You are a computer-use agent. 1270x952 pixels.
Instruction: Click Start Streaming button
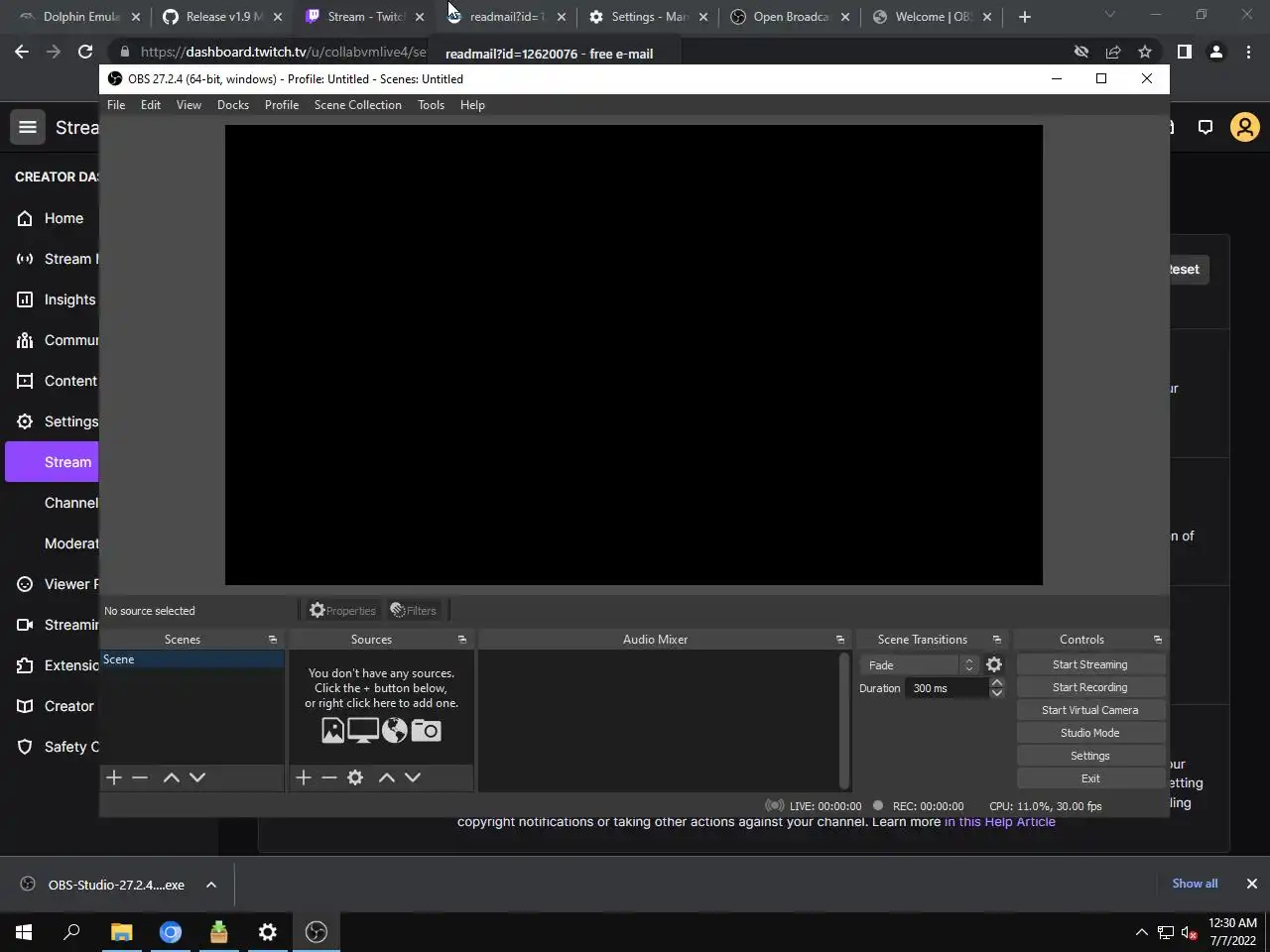[1089, 664]
